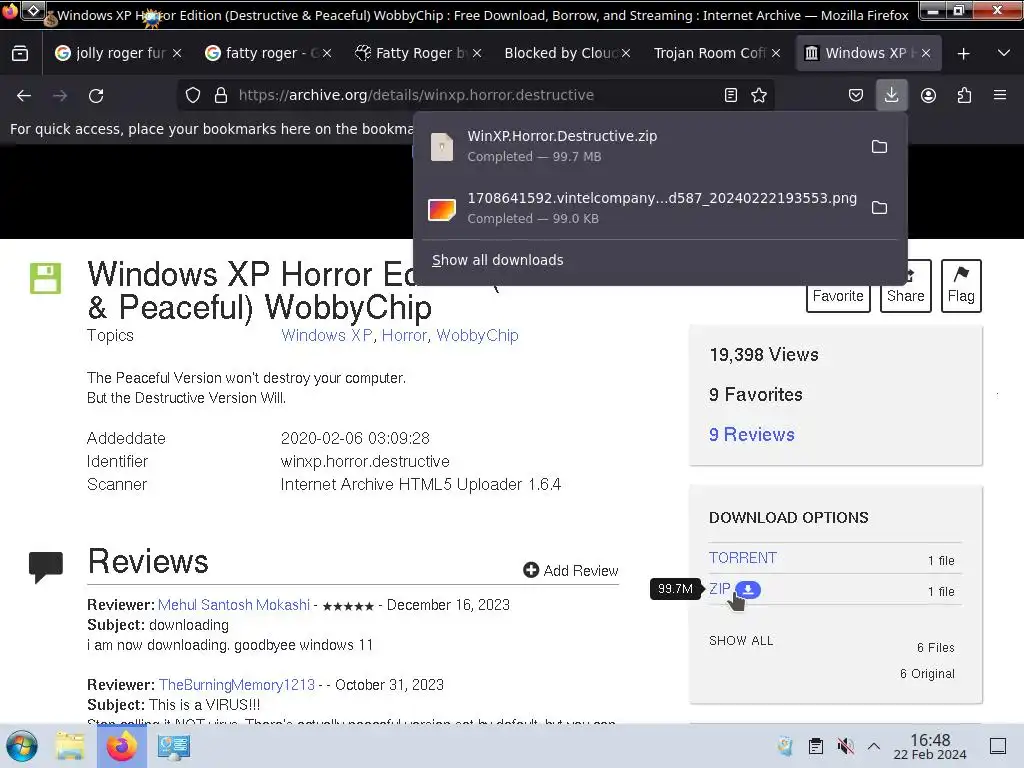The image size is (1024, 768).
Task: Click SHOW ALL download files
Action: (x=741, y=641)
